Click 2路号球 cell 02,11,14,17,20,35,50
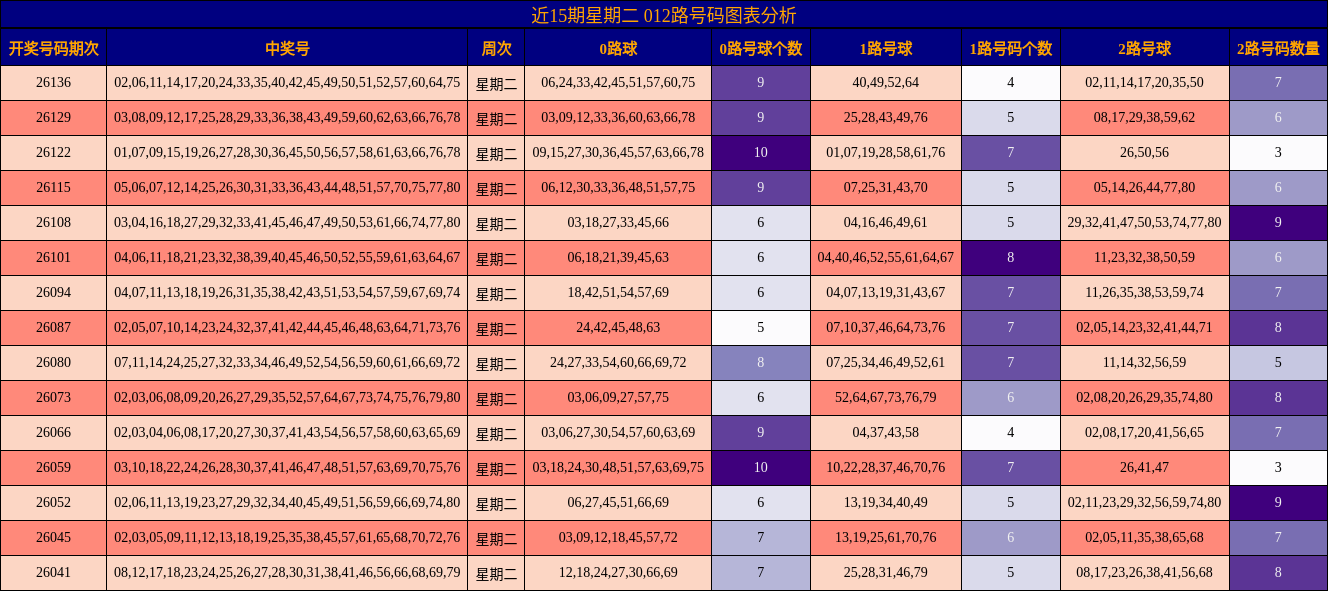This screenshot has width=1328, height=591. tap(1145, 83)
